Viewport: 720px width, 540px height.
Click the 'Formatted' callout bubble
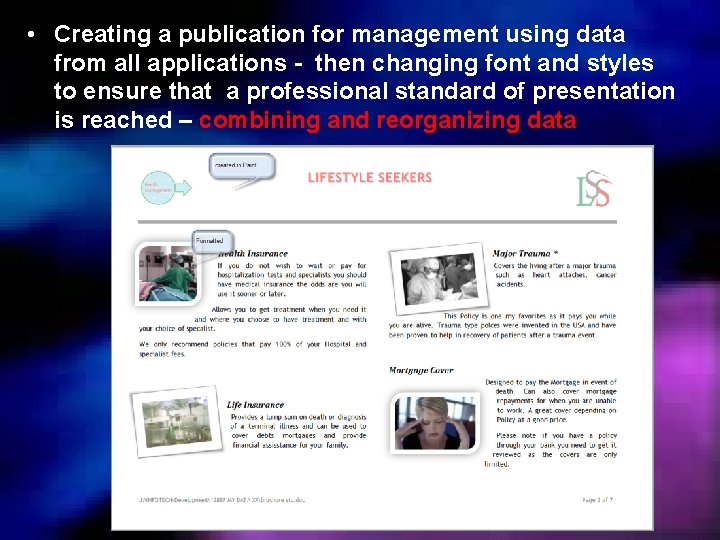click(x=213, y=241)
